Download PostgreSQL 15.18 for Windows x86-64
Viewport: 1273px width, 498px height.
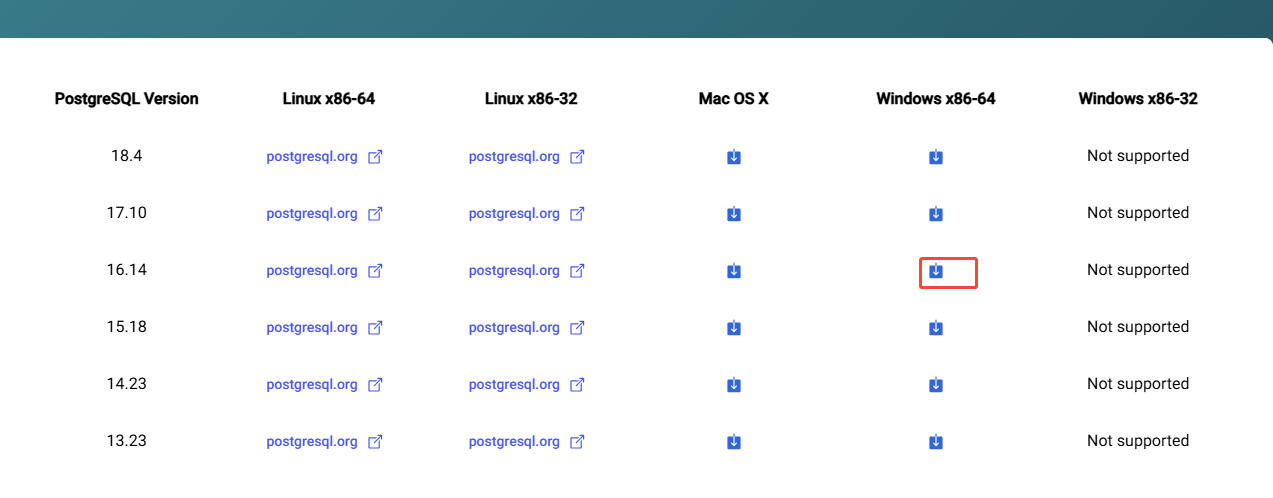[936, 328]
